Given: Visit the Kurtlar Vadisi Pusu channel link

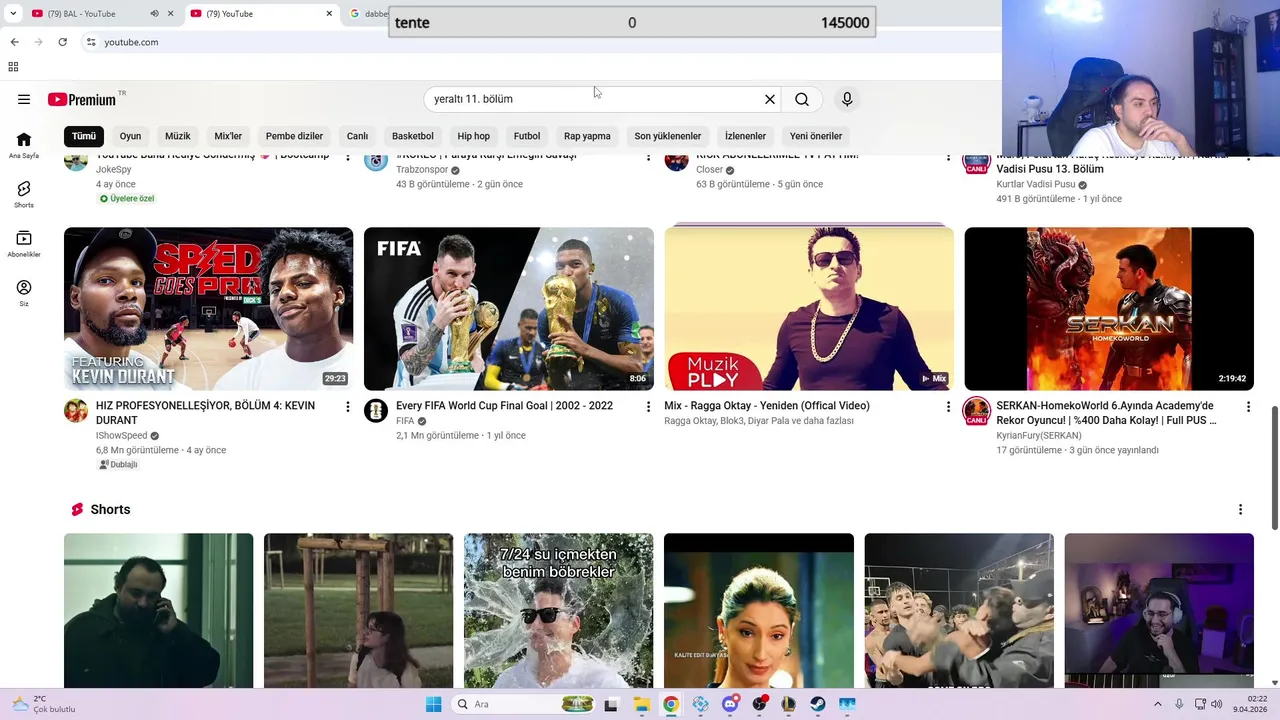Looking at the screenshot, I should coord(1035,184).
